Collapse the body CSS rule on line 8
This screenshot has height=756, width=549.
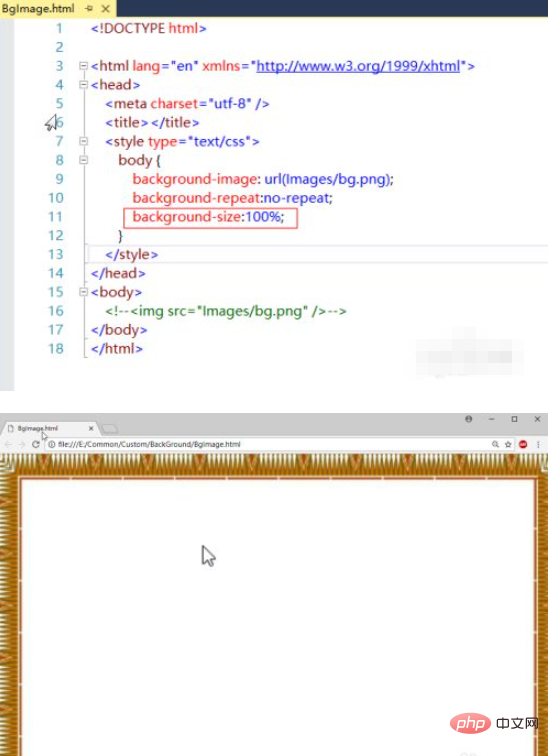pos(84,160)
